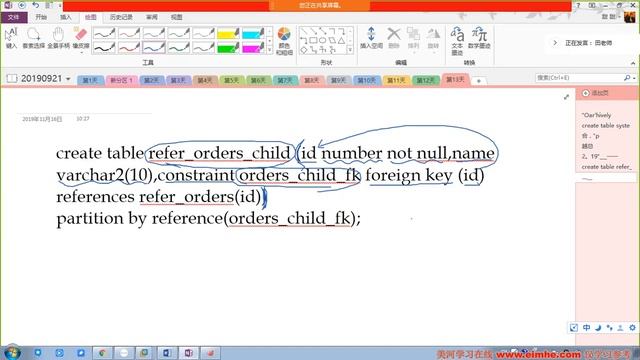Select the thin blue pen in the top row
640x360 pixels.
154,33
